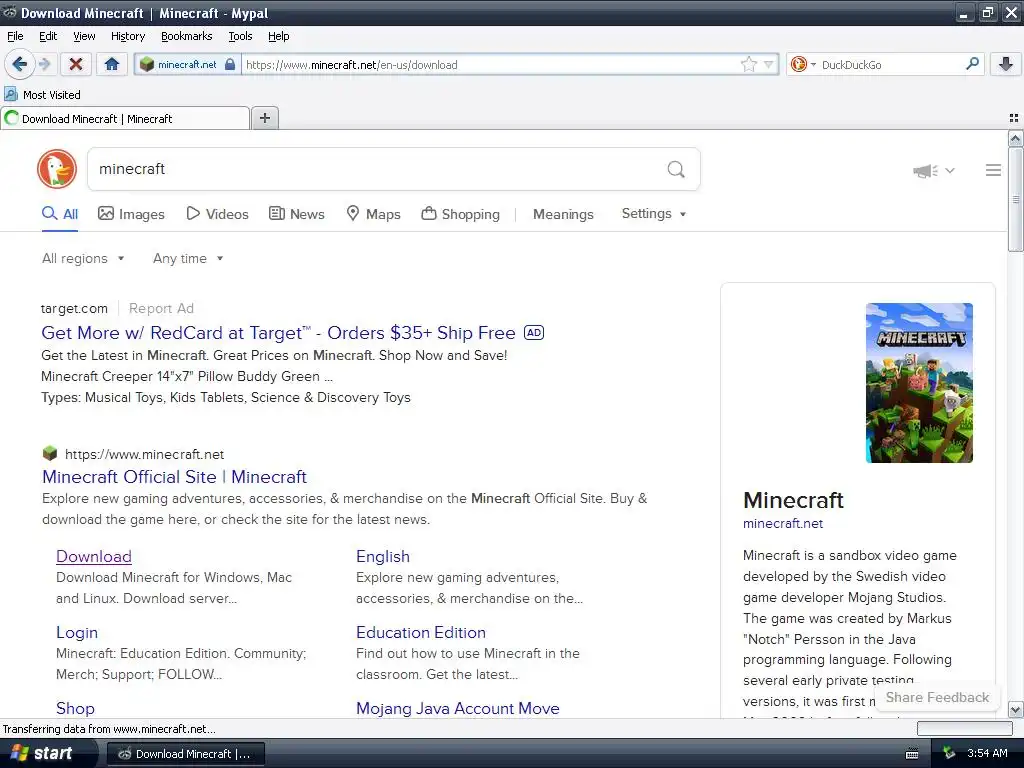Click the browser Back arrow button
This screenshot has width=1024, height=768.
(x=19, y=64)
